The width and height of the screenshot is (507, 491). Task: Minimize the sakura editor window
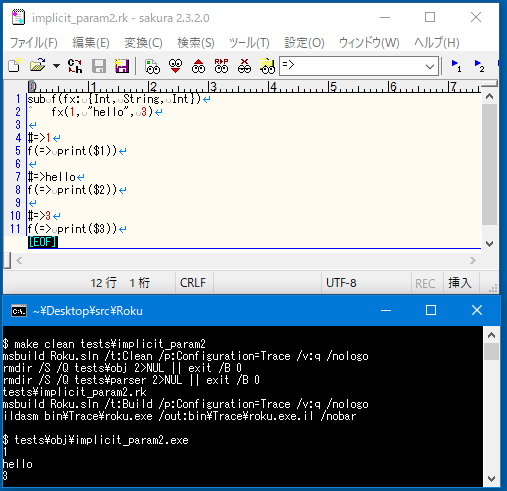point(385,17)
